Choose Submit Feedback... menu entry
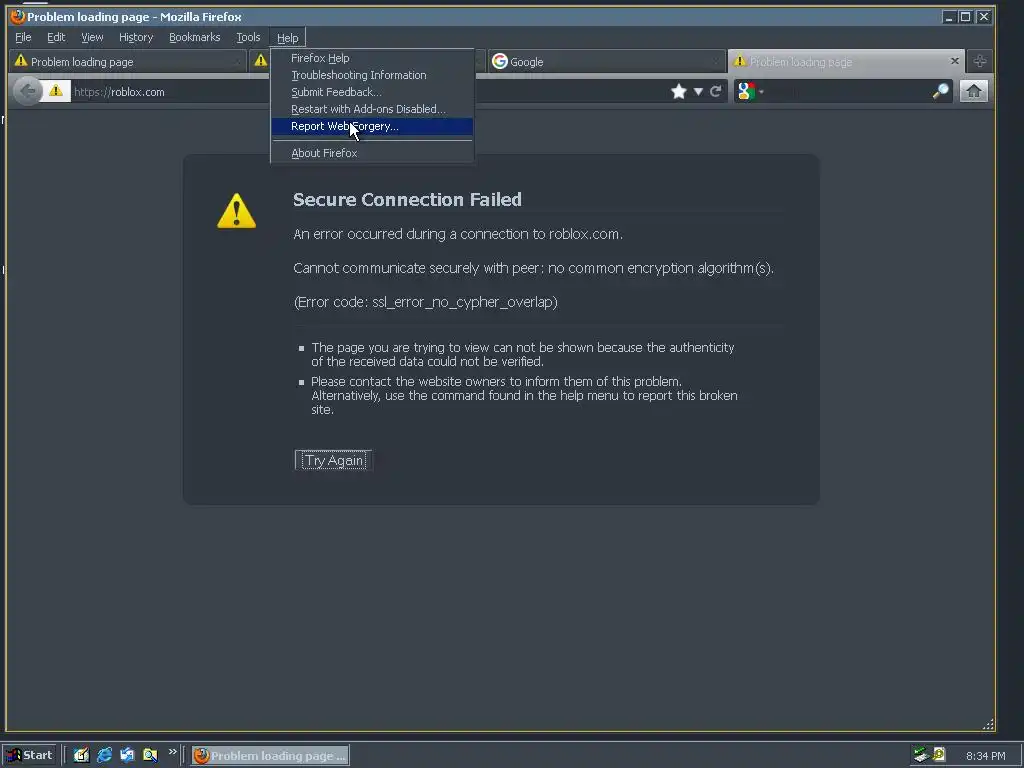This screenshot has height=768, width=1024. [x=372, y=92]
